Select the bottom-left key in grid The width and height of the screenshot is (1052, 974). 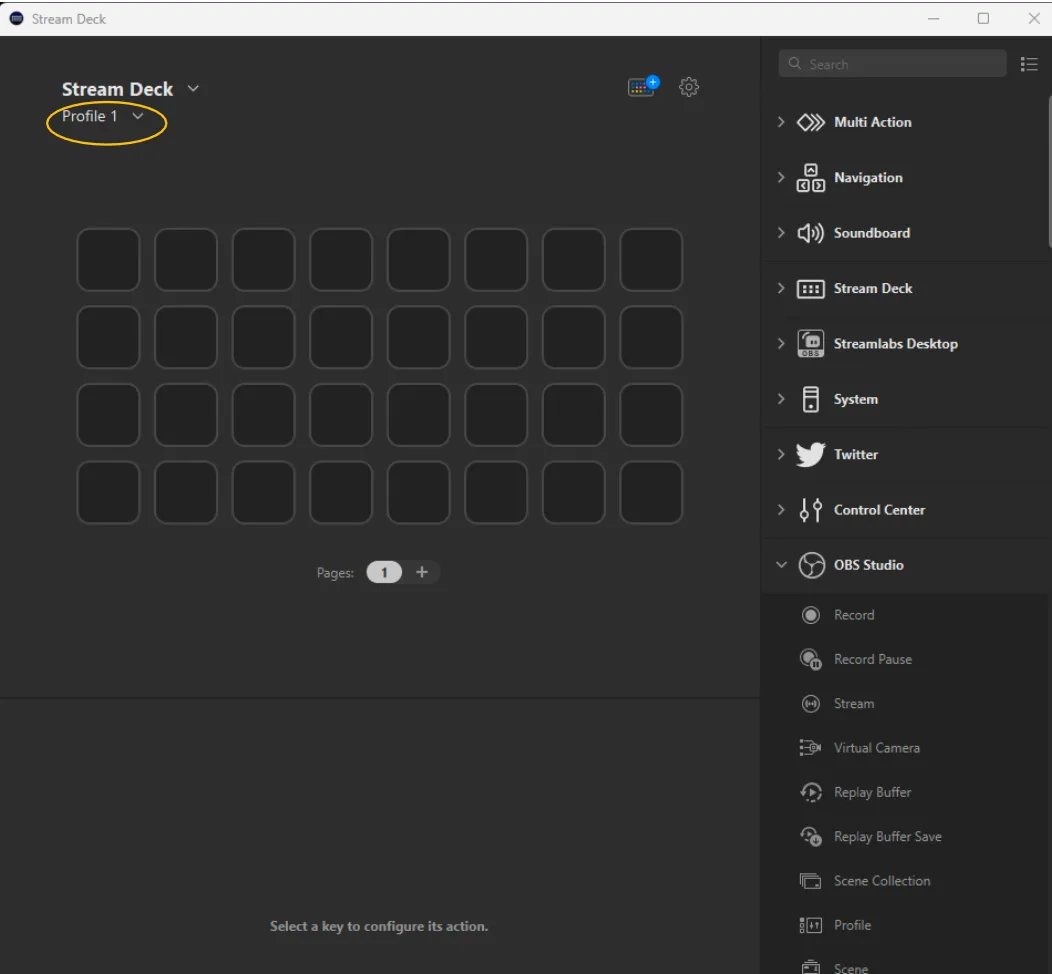pyautogui.click(x=109, y=492)
